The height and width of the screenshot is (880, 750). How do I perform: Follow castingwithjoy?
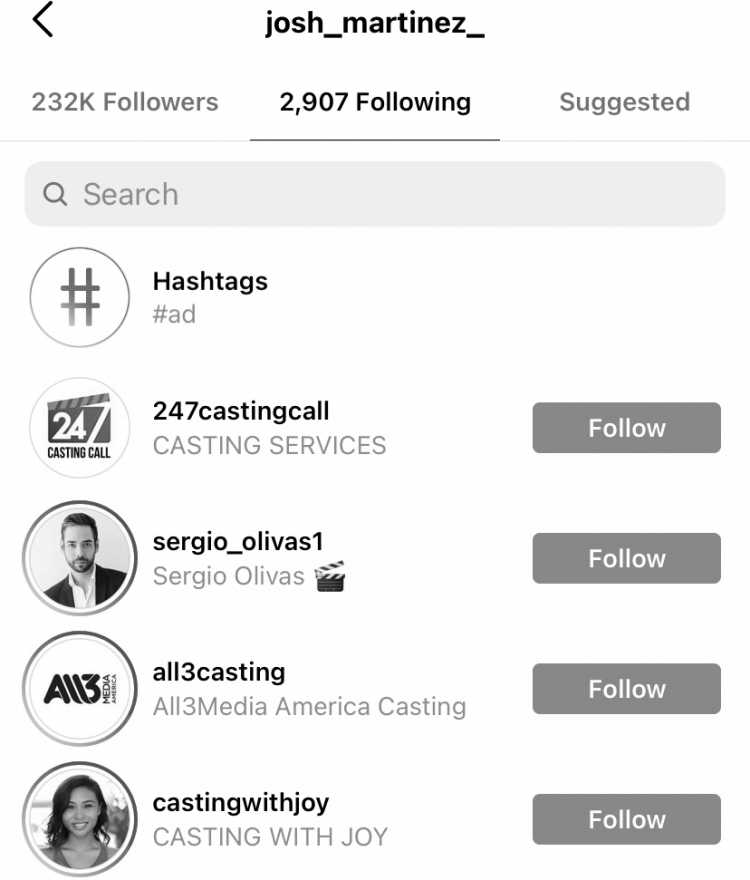[x=626, y=819]
